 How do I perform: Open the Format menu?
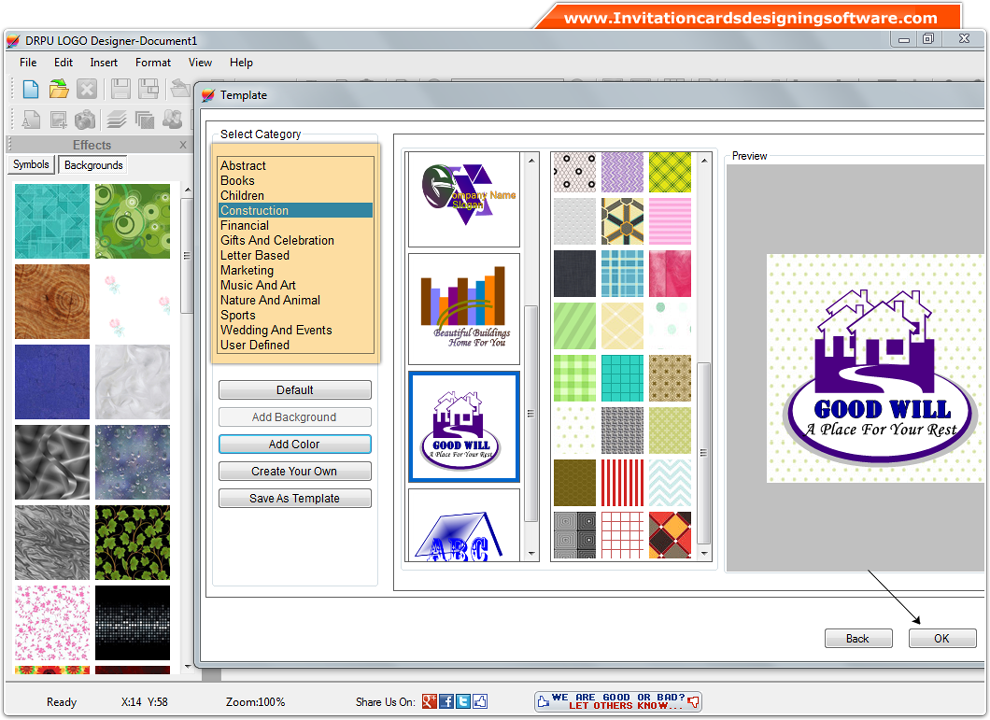click(x=152, y=62)
